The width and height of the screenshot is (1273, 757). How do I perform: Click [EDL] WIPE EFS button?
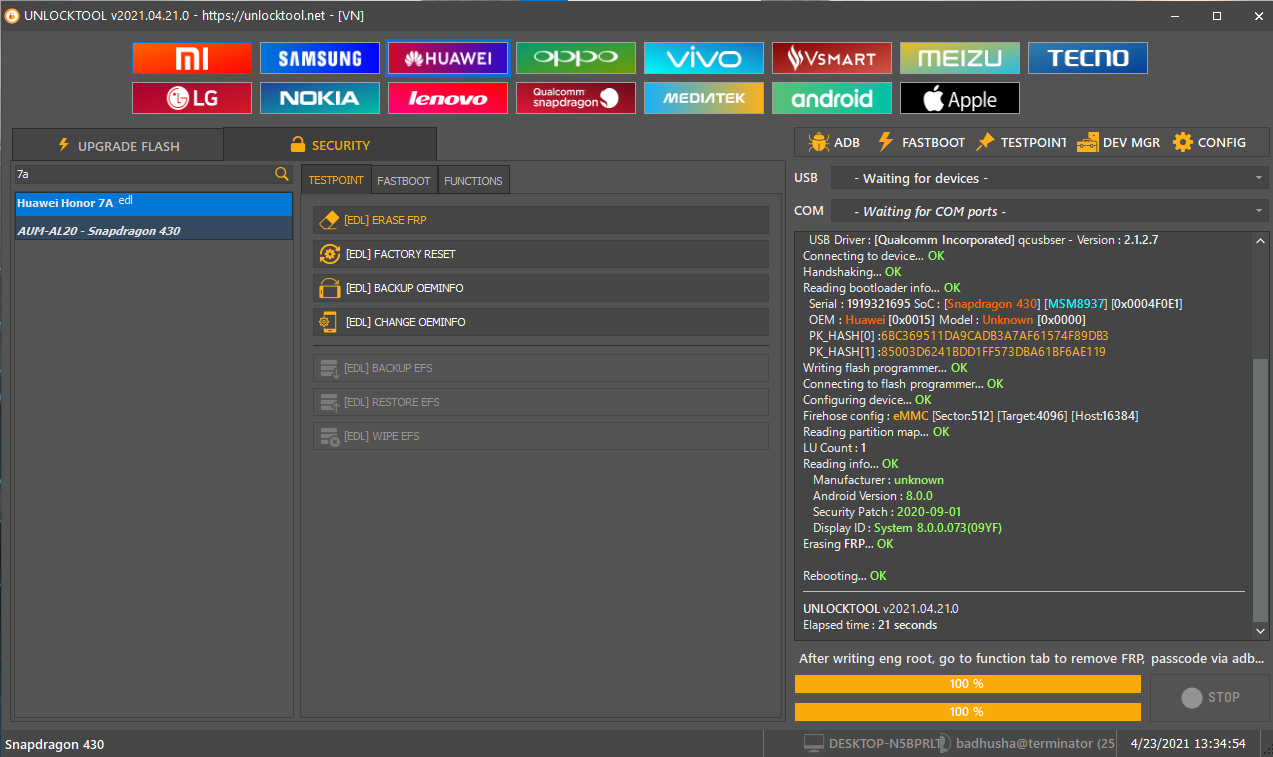541,436
